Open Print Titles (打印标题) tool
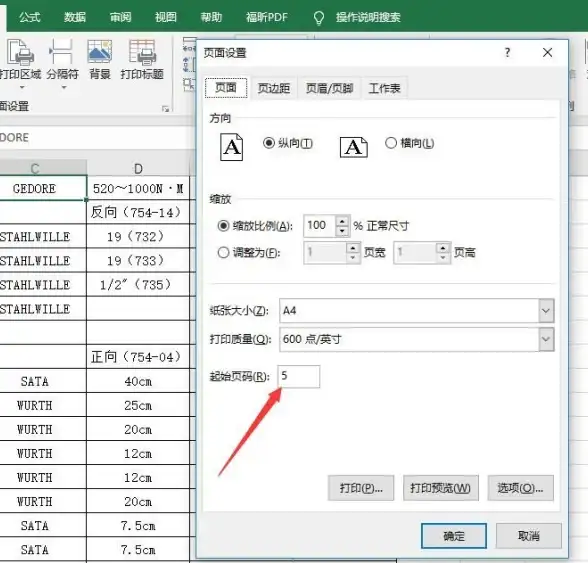 pos(142,59)
